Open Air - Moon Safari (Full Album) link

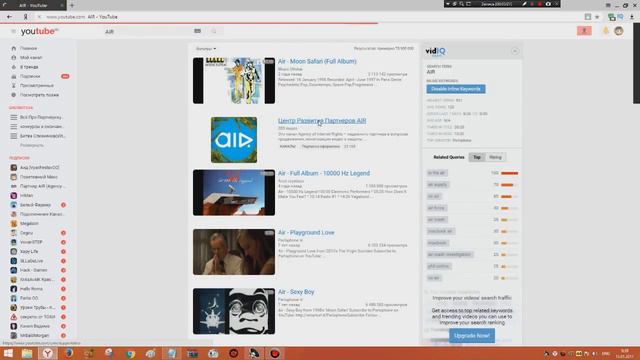click(317, 61)
